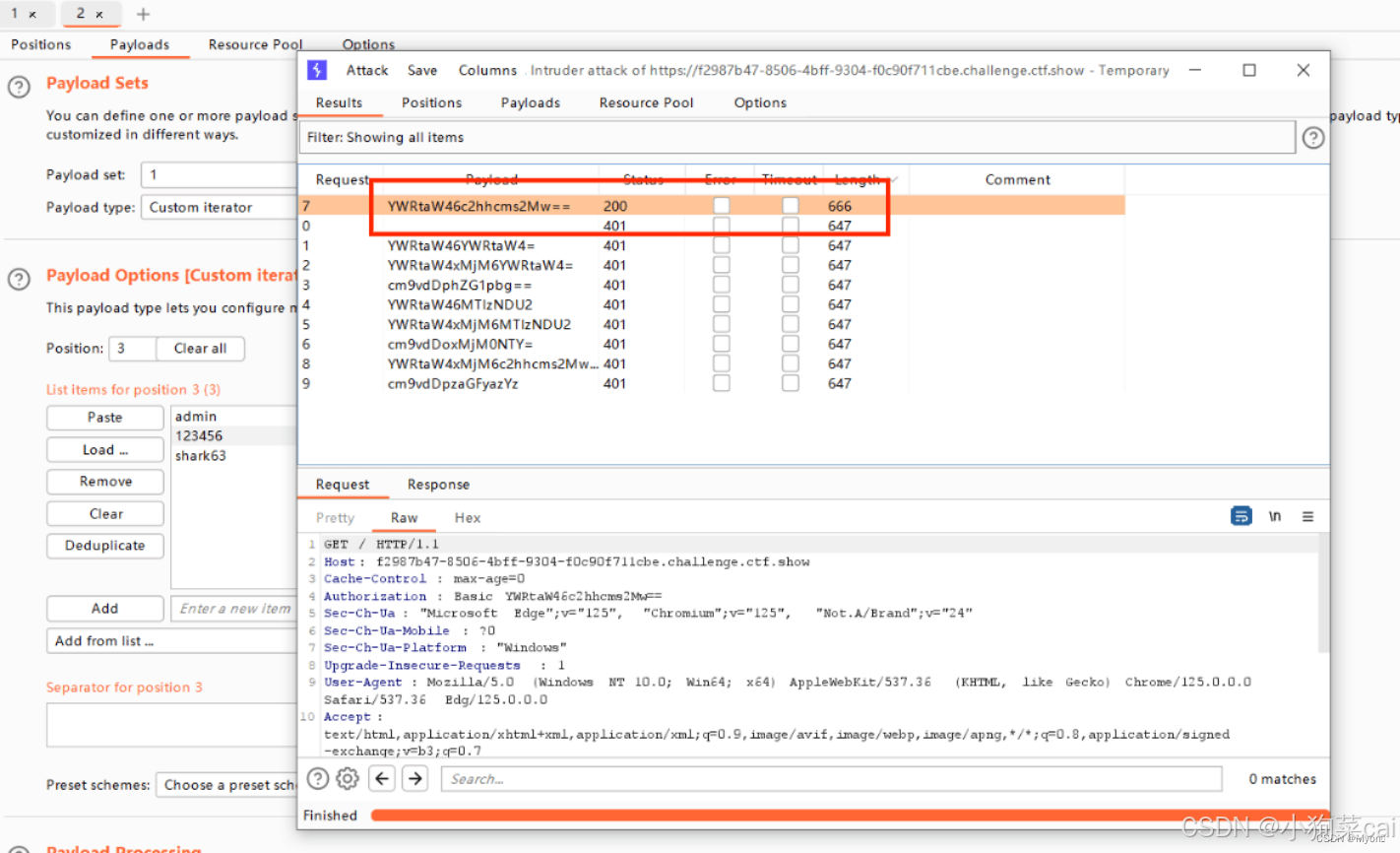Open the Add from list dropdown
Viewport: 1400px width, 853px height.
171,641
